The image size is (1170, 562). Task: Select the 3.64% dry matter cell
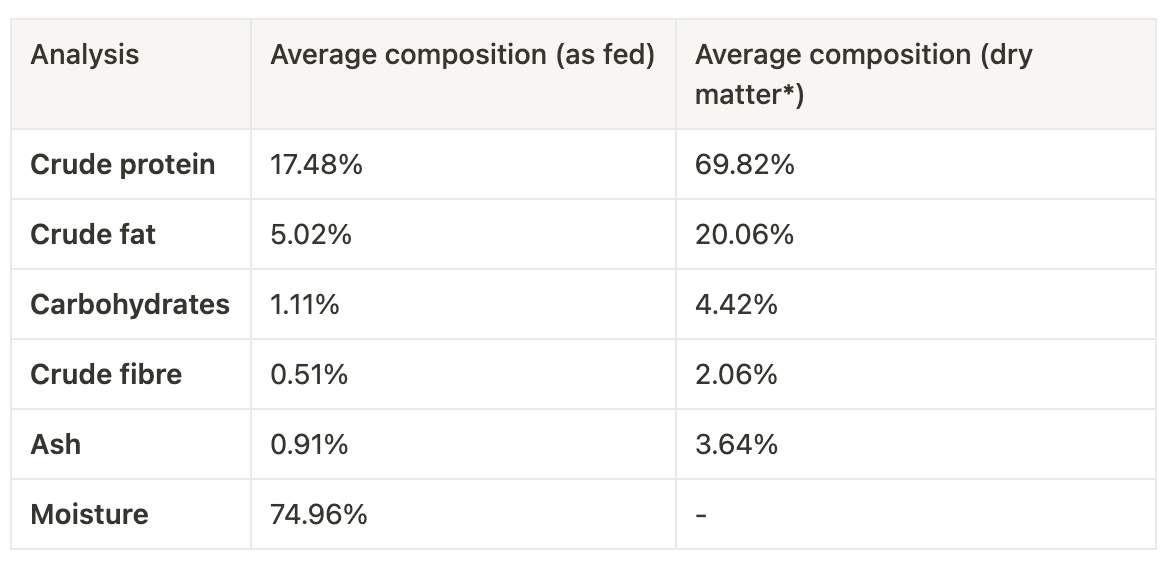coord(737,444)
